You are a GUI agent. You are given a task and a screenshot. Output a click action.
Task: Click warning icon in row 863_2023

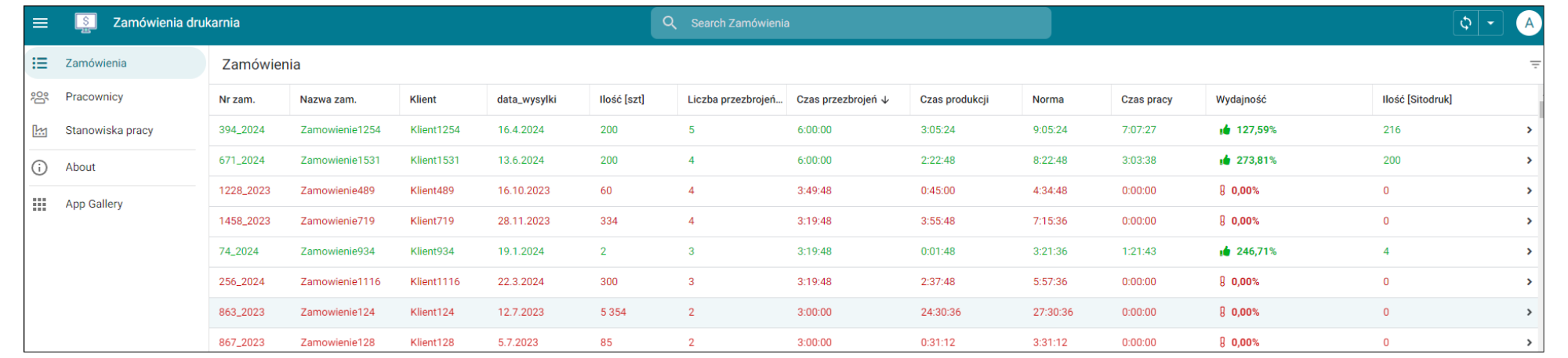point(1222,312)
